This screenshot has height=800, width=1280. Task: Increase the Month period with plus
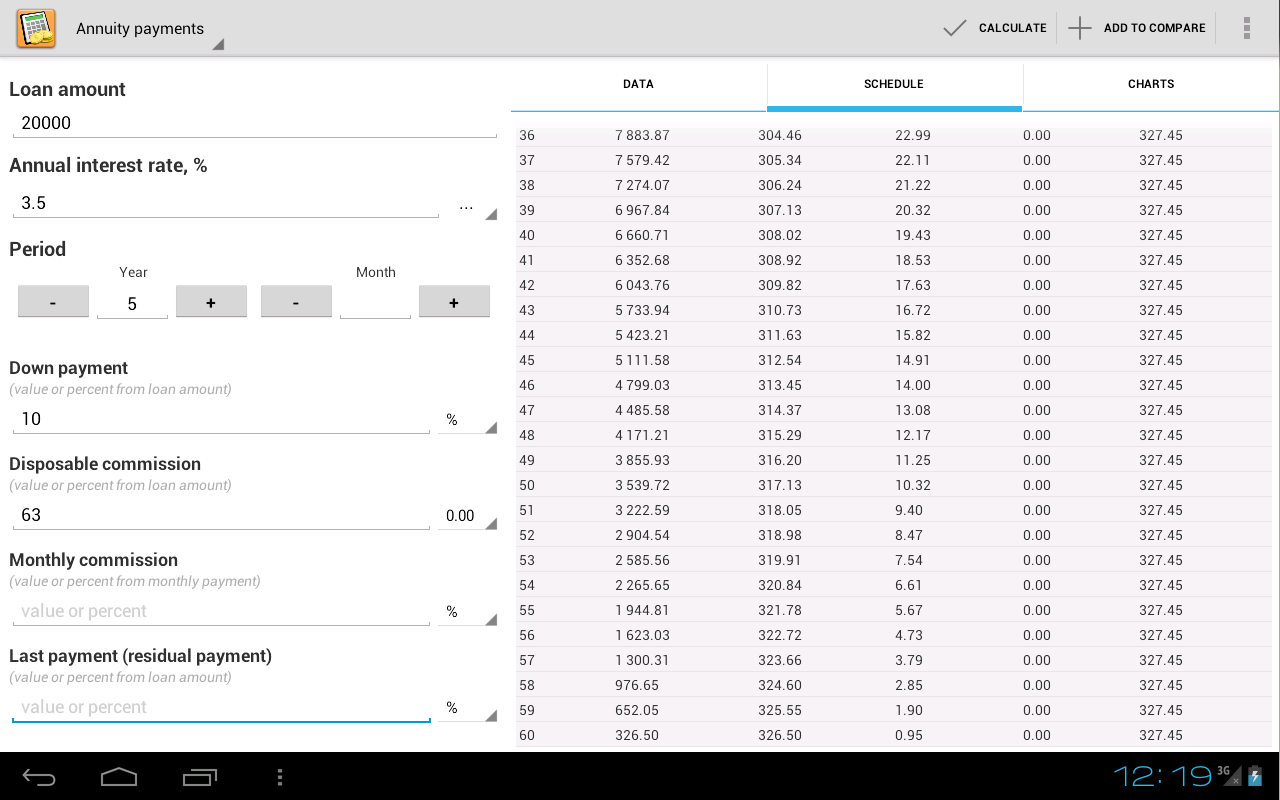[x=454, y=302]
